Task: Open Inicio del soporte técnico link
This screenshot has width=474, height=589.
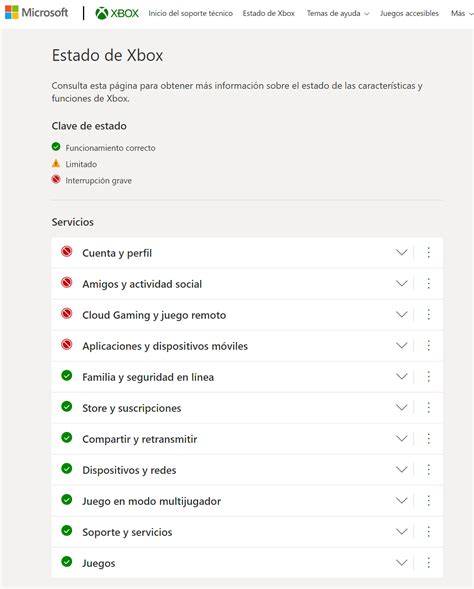Action: (190, 14)
